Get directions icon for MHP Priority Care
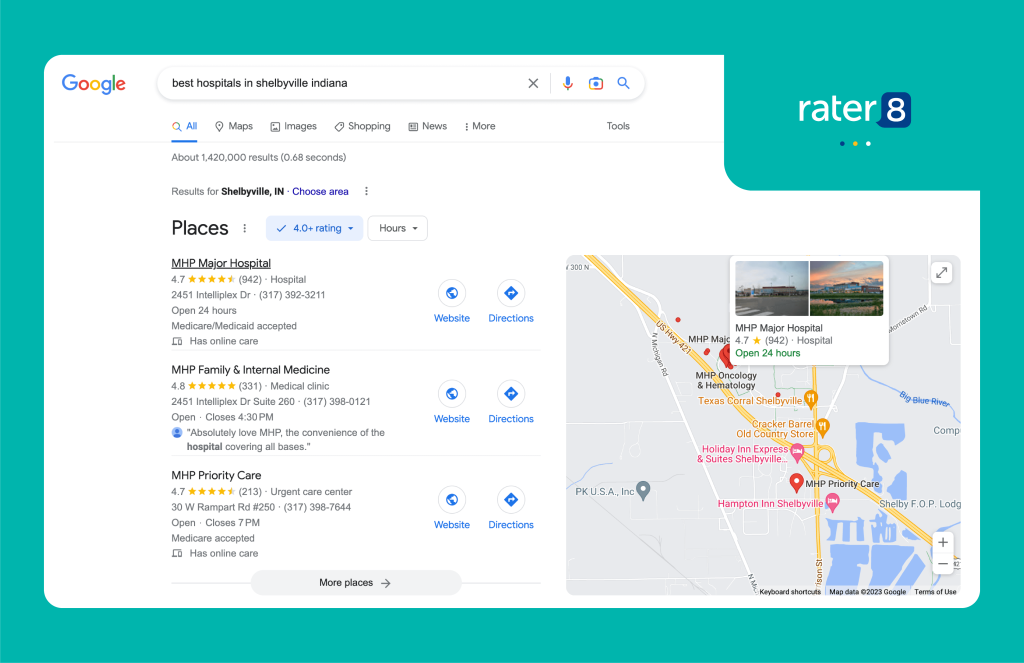 click(x=511, y=500)
